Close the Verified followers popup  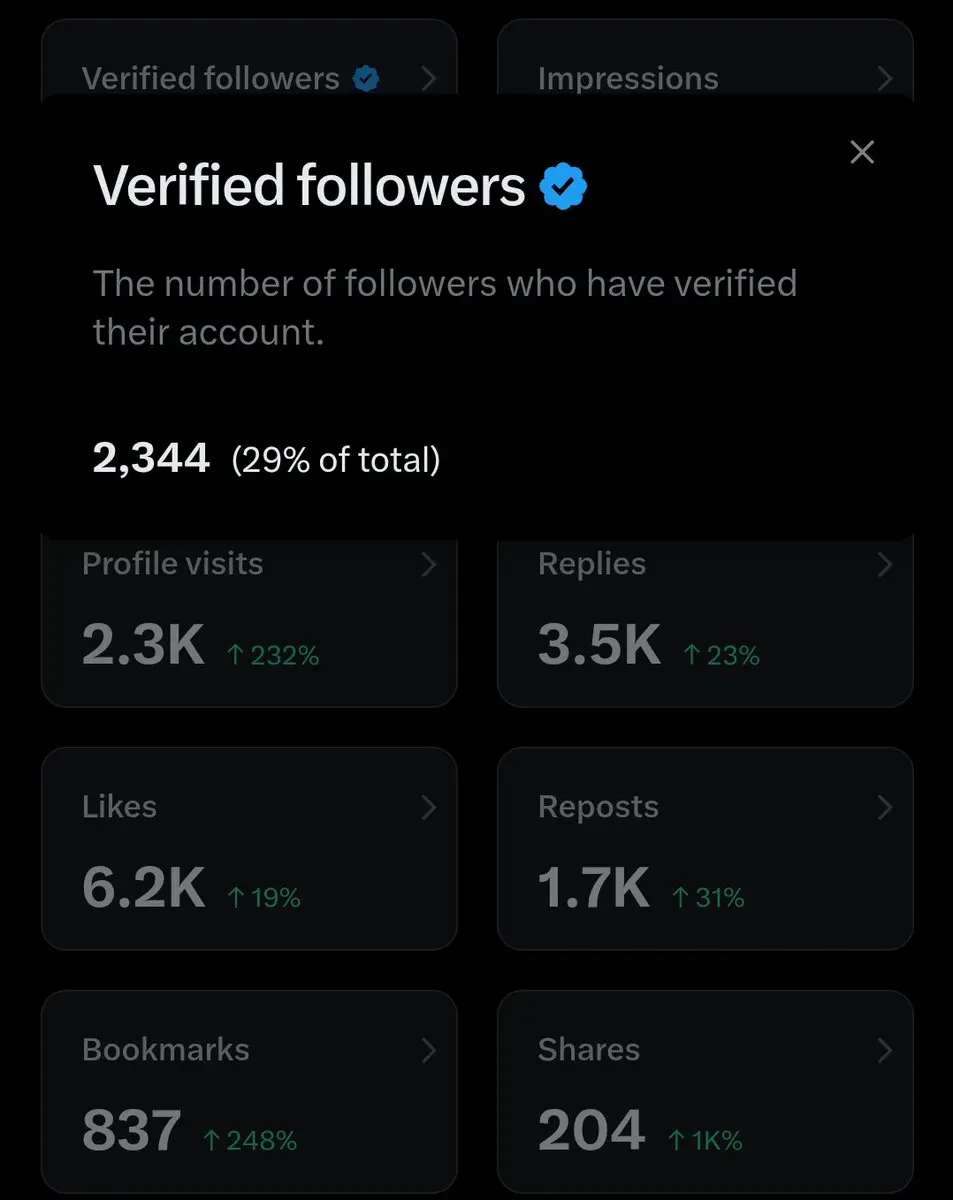pyautogui.click(x=861, y=152)
